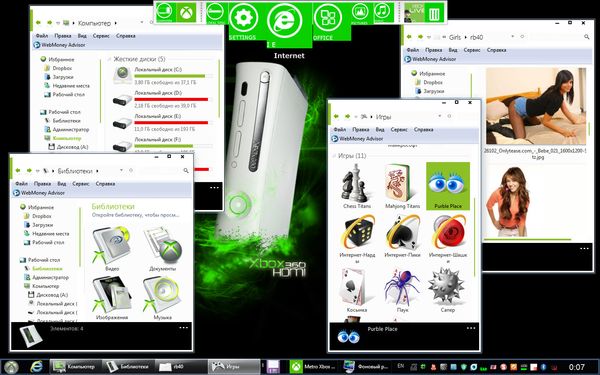Click the EN language indicator
This screenshot has height=375, width=600.
coord(400,366)
